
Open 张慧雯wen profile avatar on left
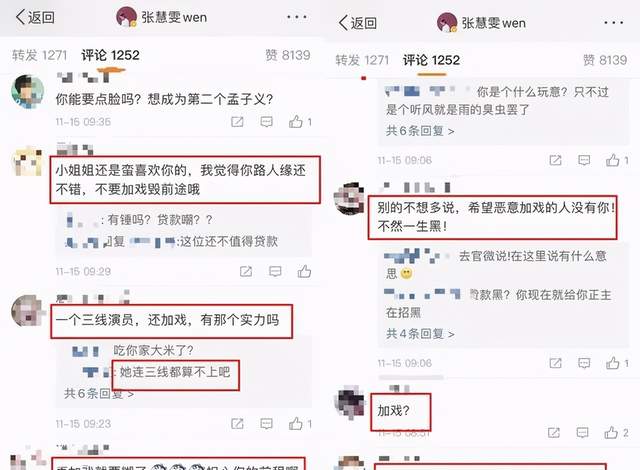(126, 17)
